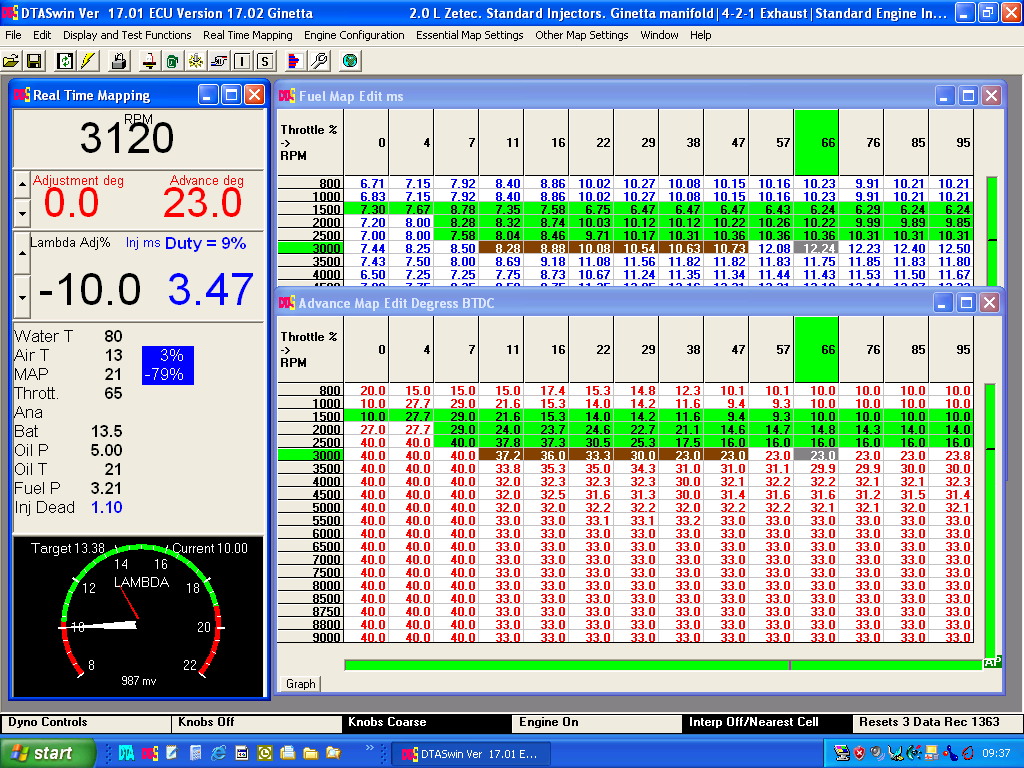The width and height of the screenshot is (1024, 768).
Task: Click the yellow lightning bolt toolbar icon
Action: tap(88, 61)
